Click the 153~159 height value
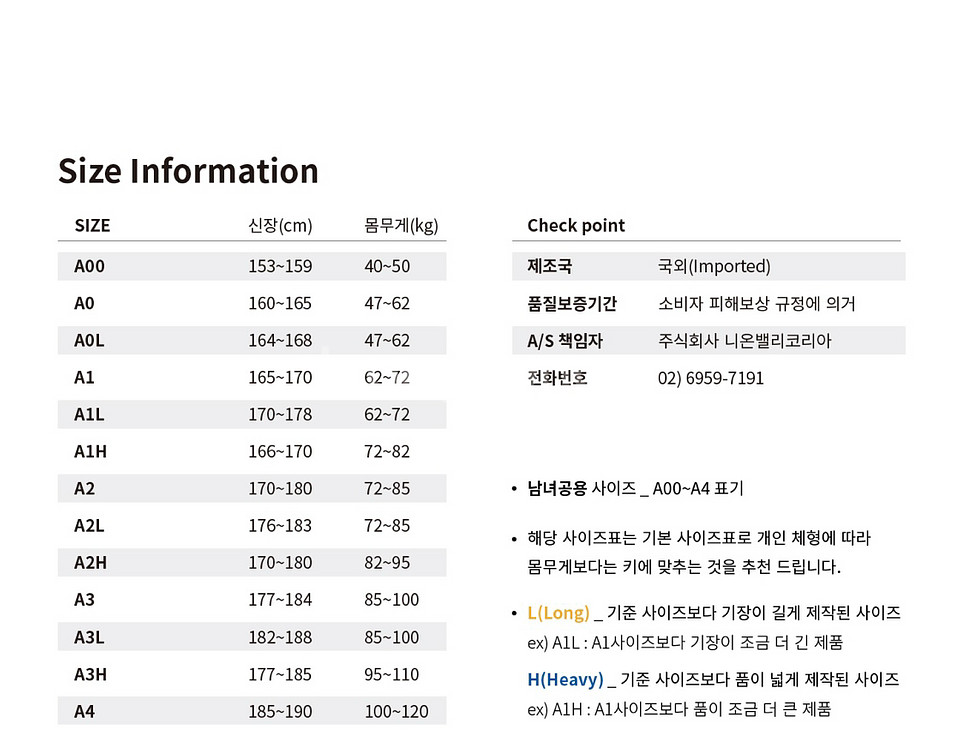 [x=280, y=266]
